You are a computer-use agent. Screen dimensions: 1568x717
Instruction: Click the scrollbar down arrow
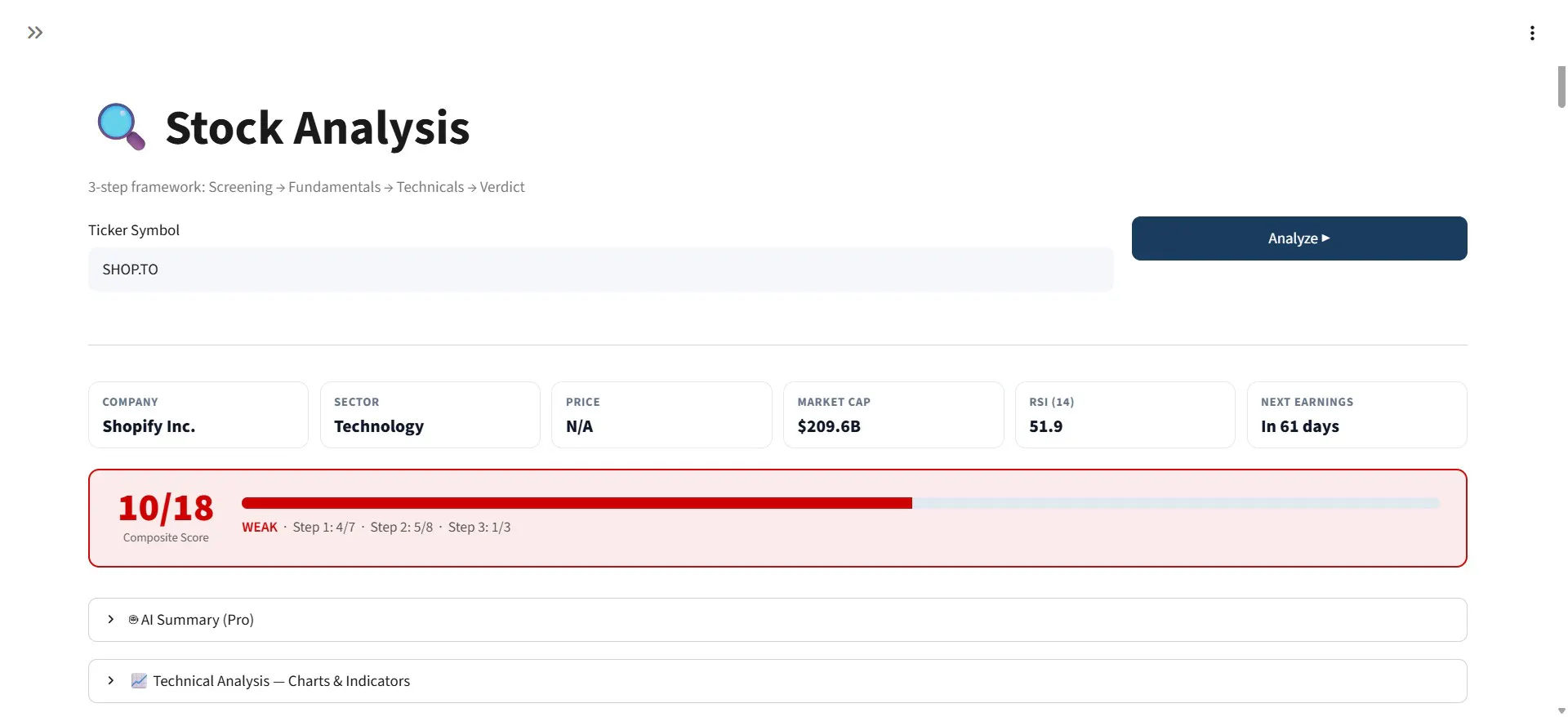(1561, 710)
